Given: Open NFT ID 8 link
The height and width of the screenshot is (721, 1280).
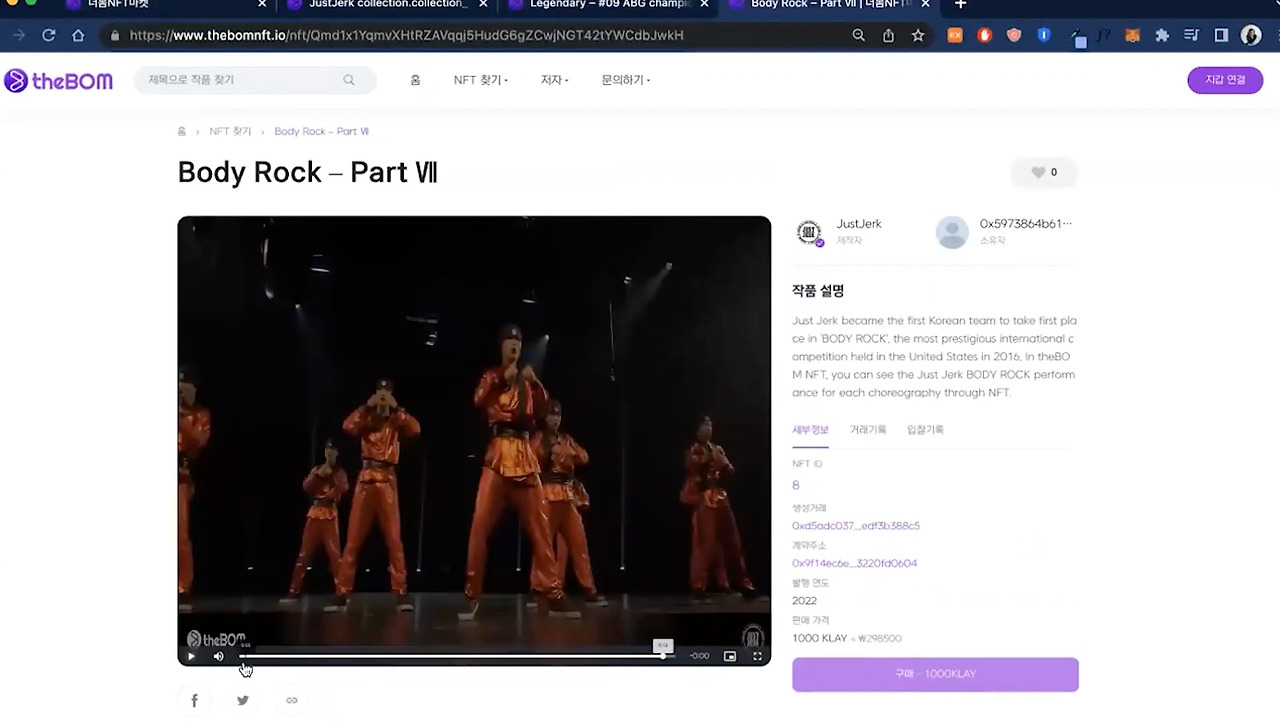Looking at the screenshot, I should pyautogui.click(x=796, y=485).
